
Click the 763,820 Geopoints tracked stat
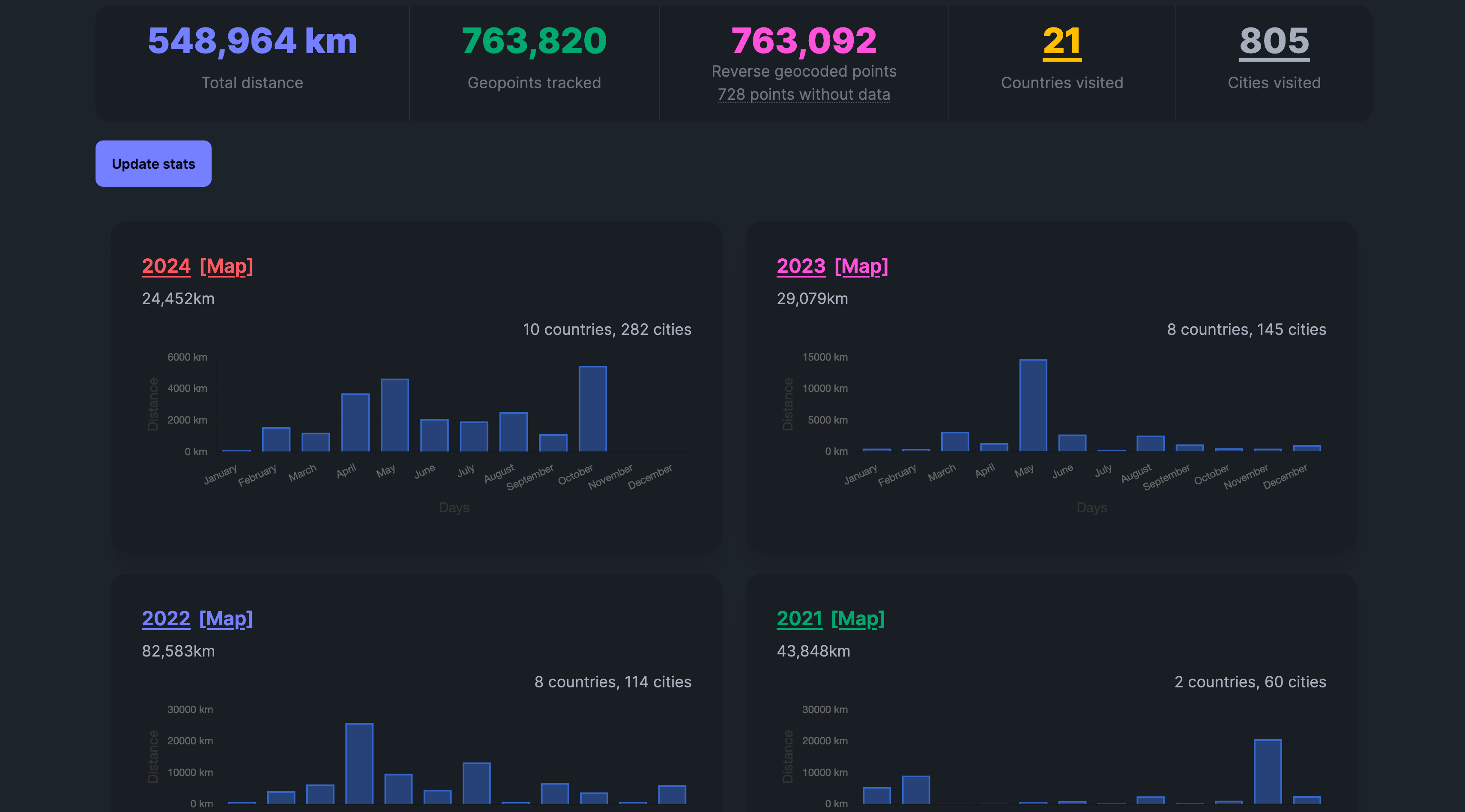click(x=534, y=40)
